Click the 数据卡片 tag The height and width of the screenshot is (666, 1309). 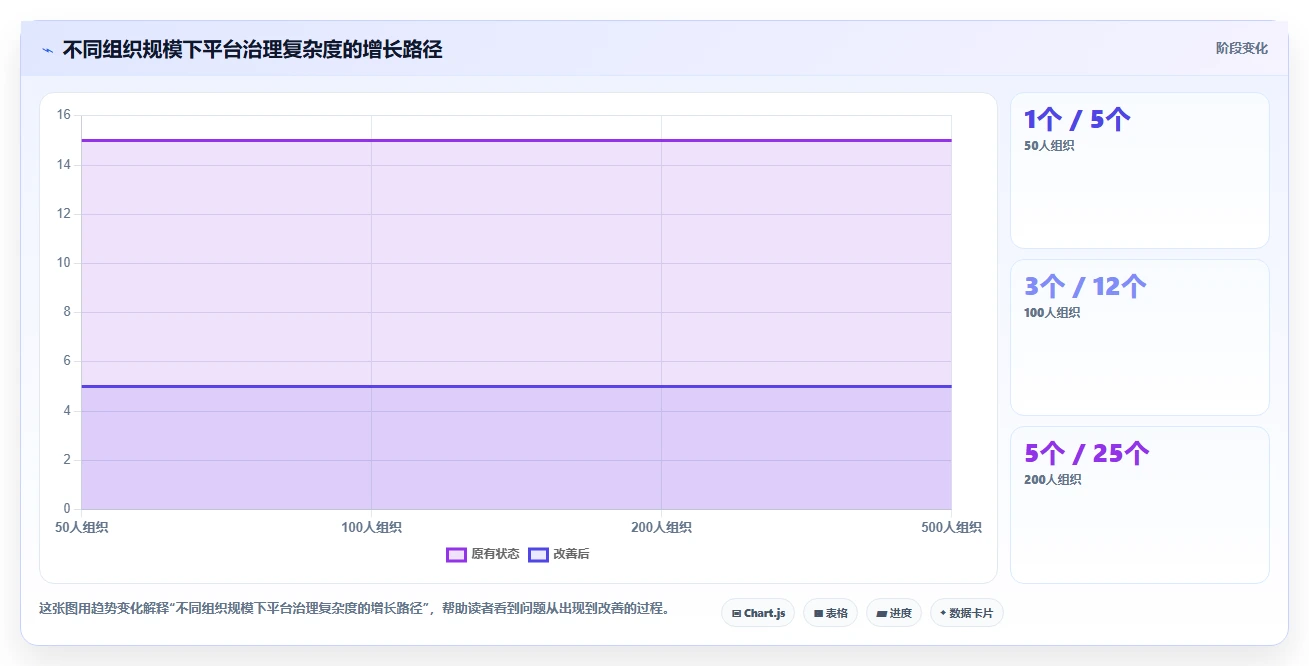(966, 613)
